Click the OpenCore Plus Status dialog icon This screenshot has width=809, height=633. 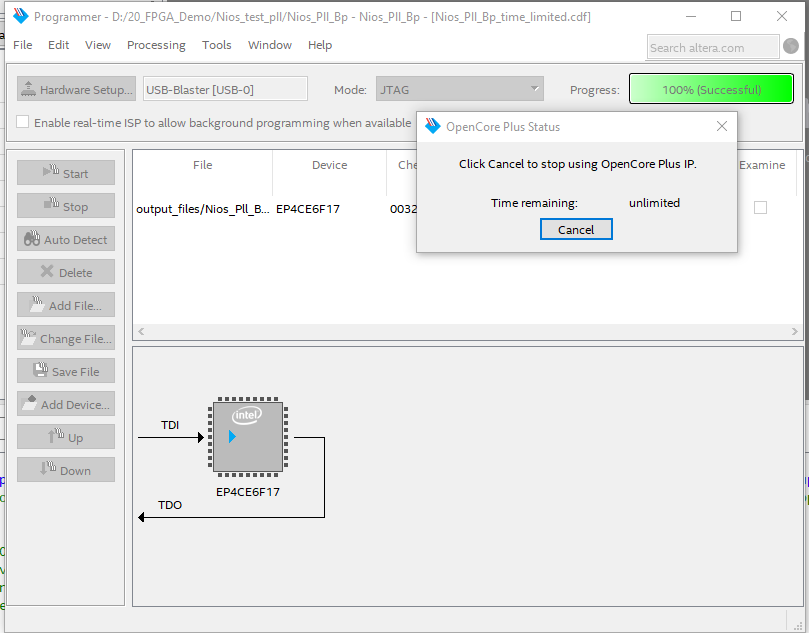[432, 126]
